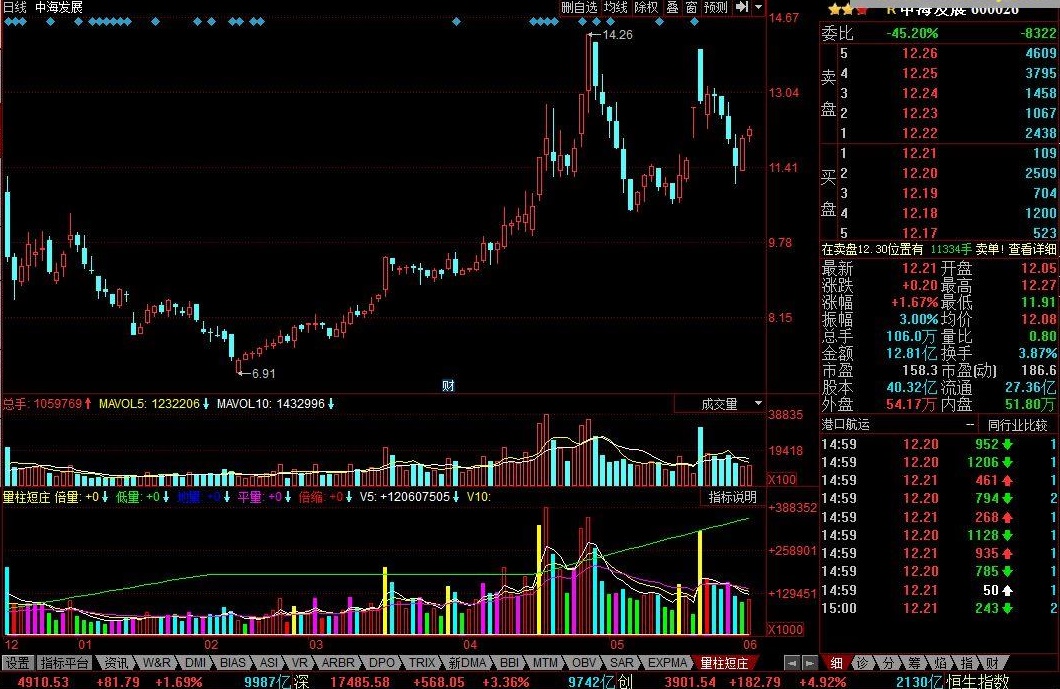This screenshot has height=689, width=1060.
Task: Click the 15:00 trade record row
Action: pyautogui.click(x=939, y=608)
